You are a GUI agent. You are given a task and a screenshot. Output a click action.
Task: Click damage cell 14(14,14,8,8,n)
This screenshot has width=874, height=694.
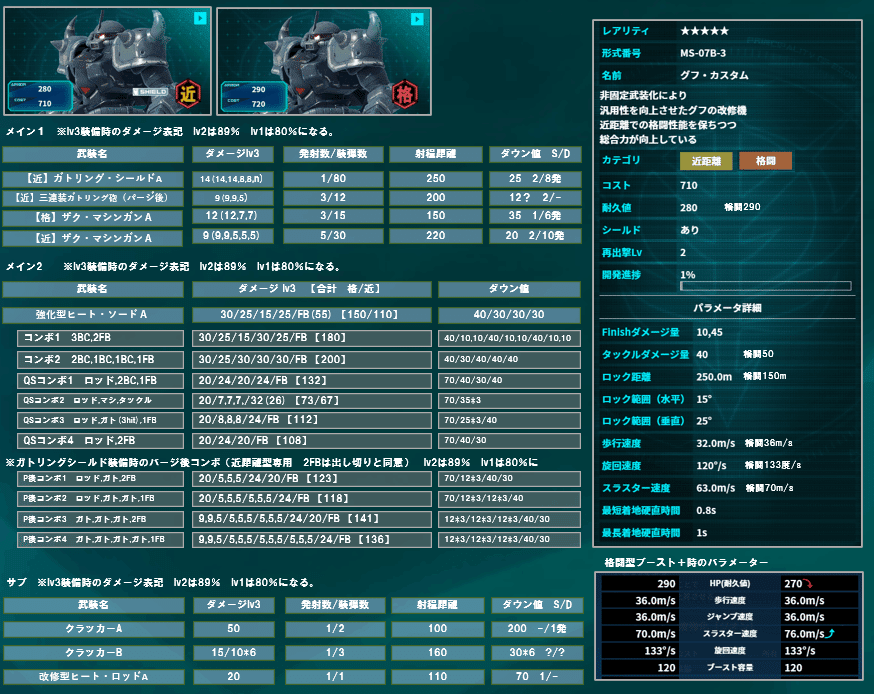tap(232, 179)
